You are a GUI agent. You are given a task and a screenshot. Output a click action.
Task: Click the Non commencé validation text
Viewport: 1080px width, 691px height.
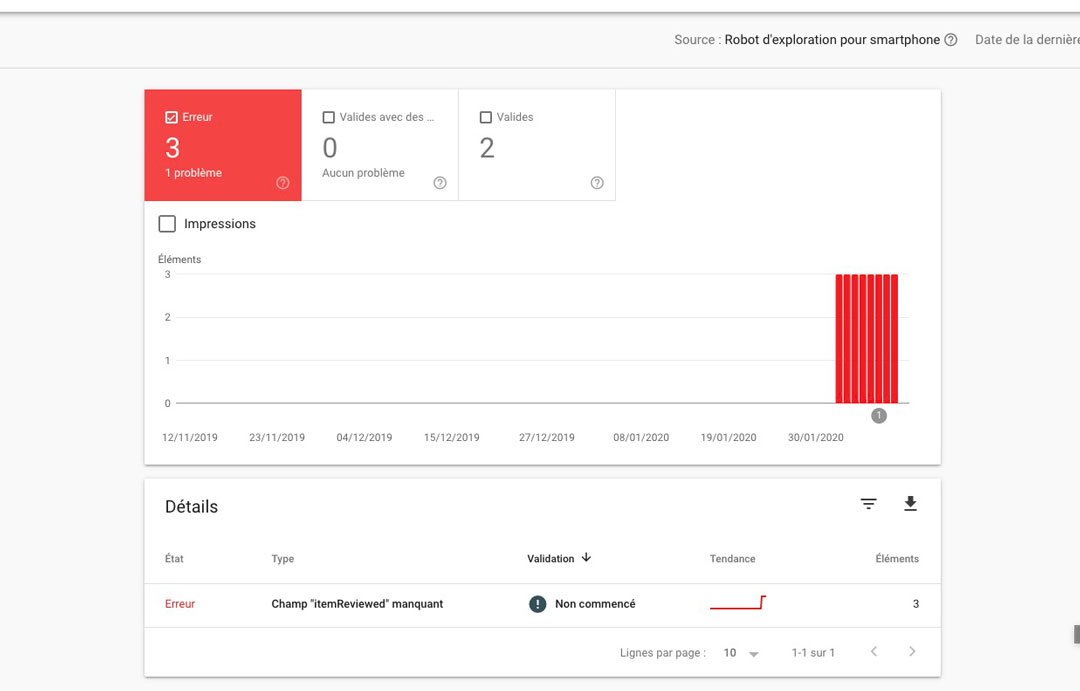[x=595, y=604]
